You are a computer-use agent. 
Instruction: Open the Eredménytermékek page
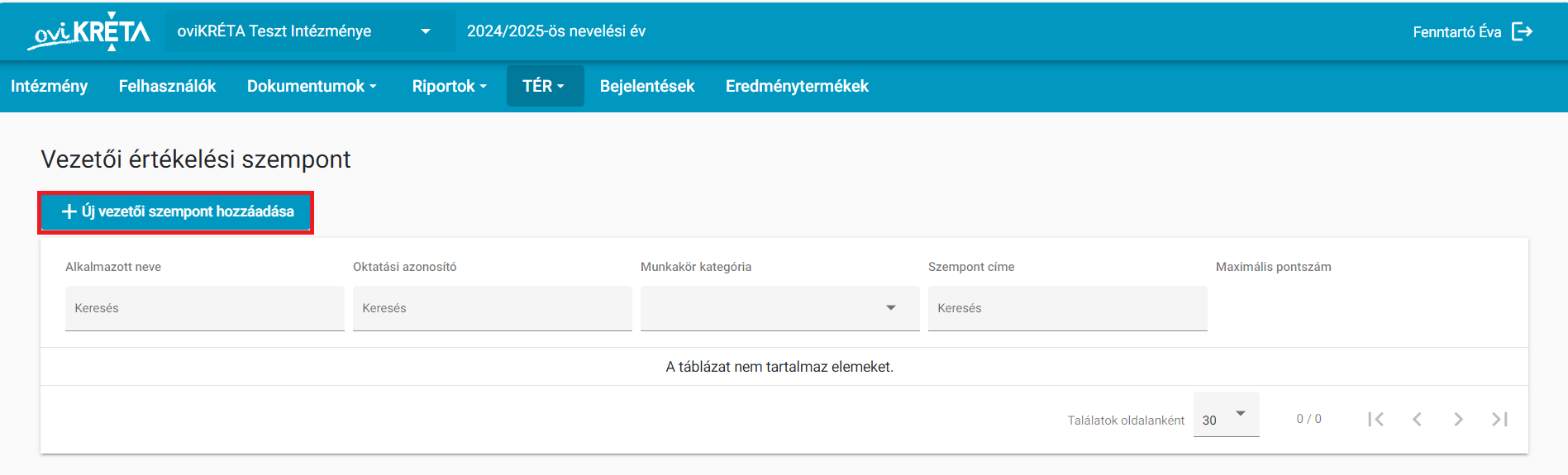point(797,86)
